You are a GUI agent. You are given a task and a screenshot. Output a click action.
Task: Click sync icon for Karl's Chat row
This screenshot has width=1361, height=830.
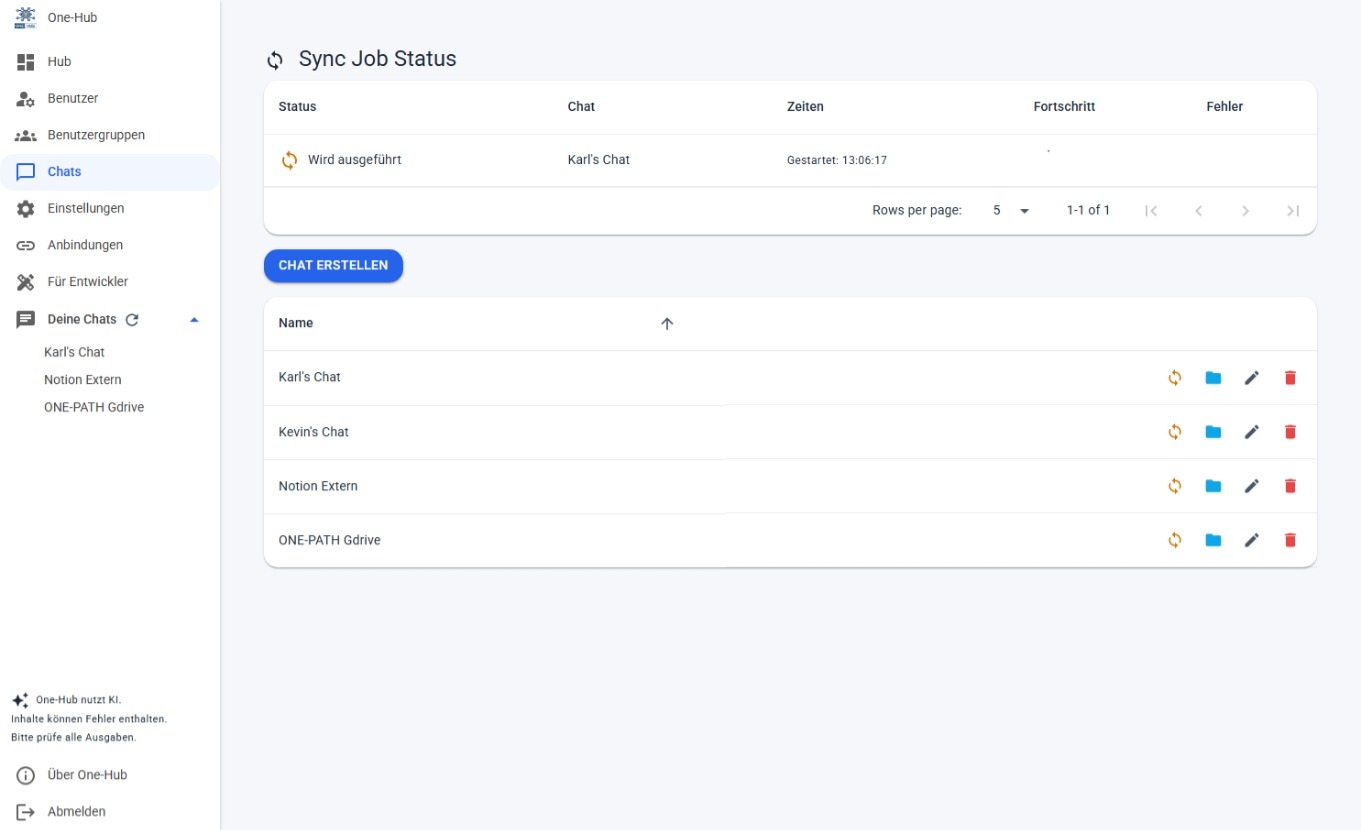[1175, 378]
